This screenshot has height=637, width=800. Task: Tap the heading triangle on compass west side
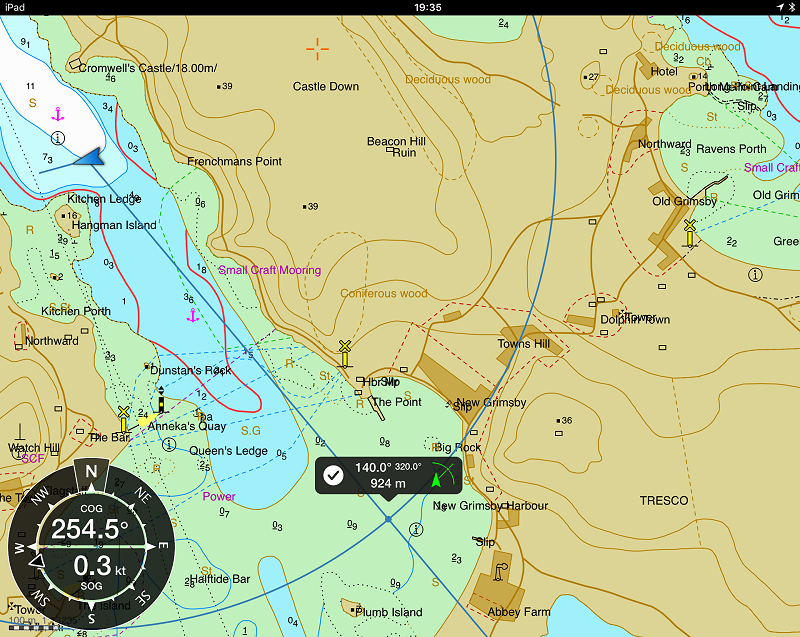click(36, 562)
